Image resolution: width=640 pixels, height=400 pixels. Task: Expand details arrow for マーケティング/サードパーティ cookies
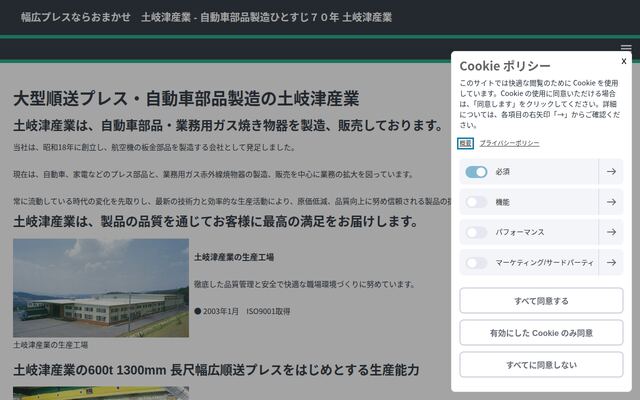(x=611, y=262)
